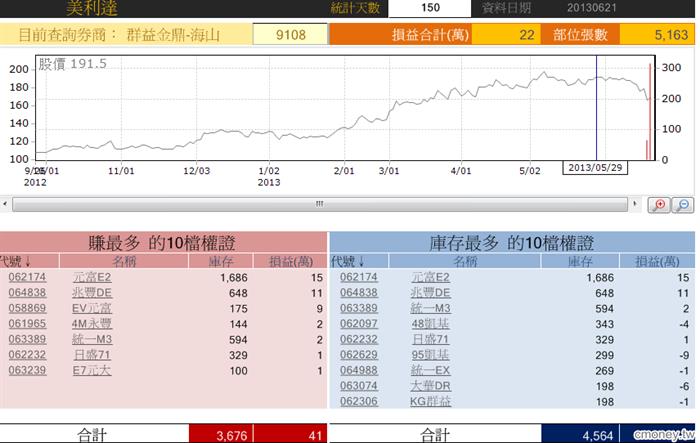Screen dimensions: 700x443
Task: Click the 2013/05/29 date label under the chart
Action: (x=595, y=167)
